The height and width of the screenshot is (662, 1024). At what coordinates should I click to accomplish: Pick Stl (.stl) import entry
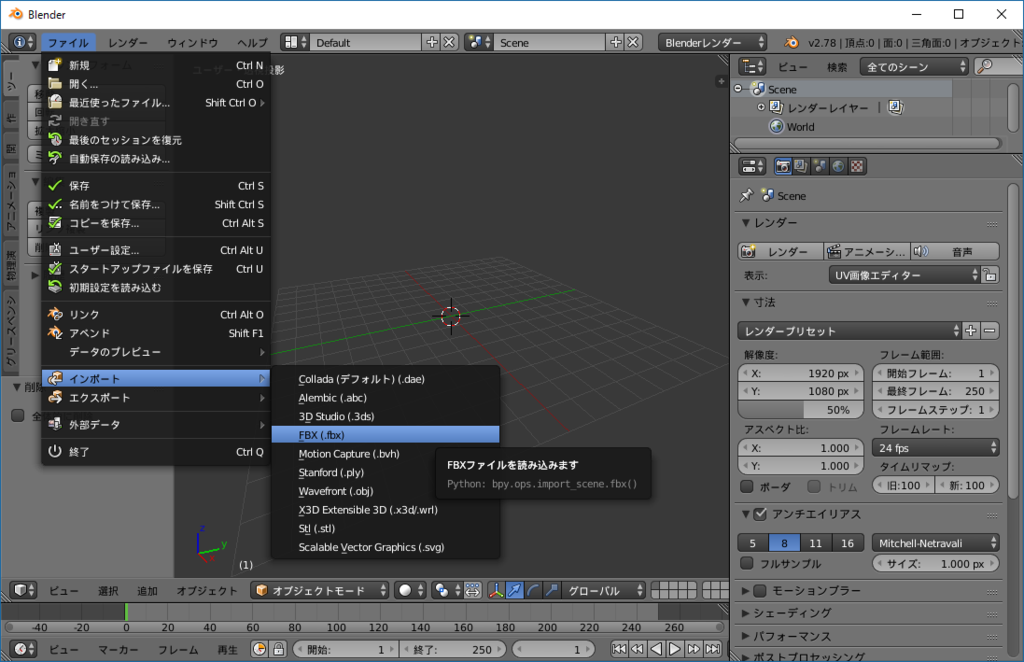point(385,528)
